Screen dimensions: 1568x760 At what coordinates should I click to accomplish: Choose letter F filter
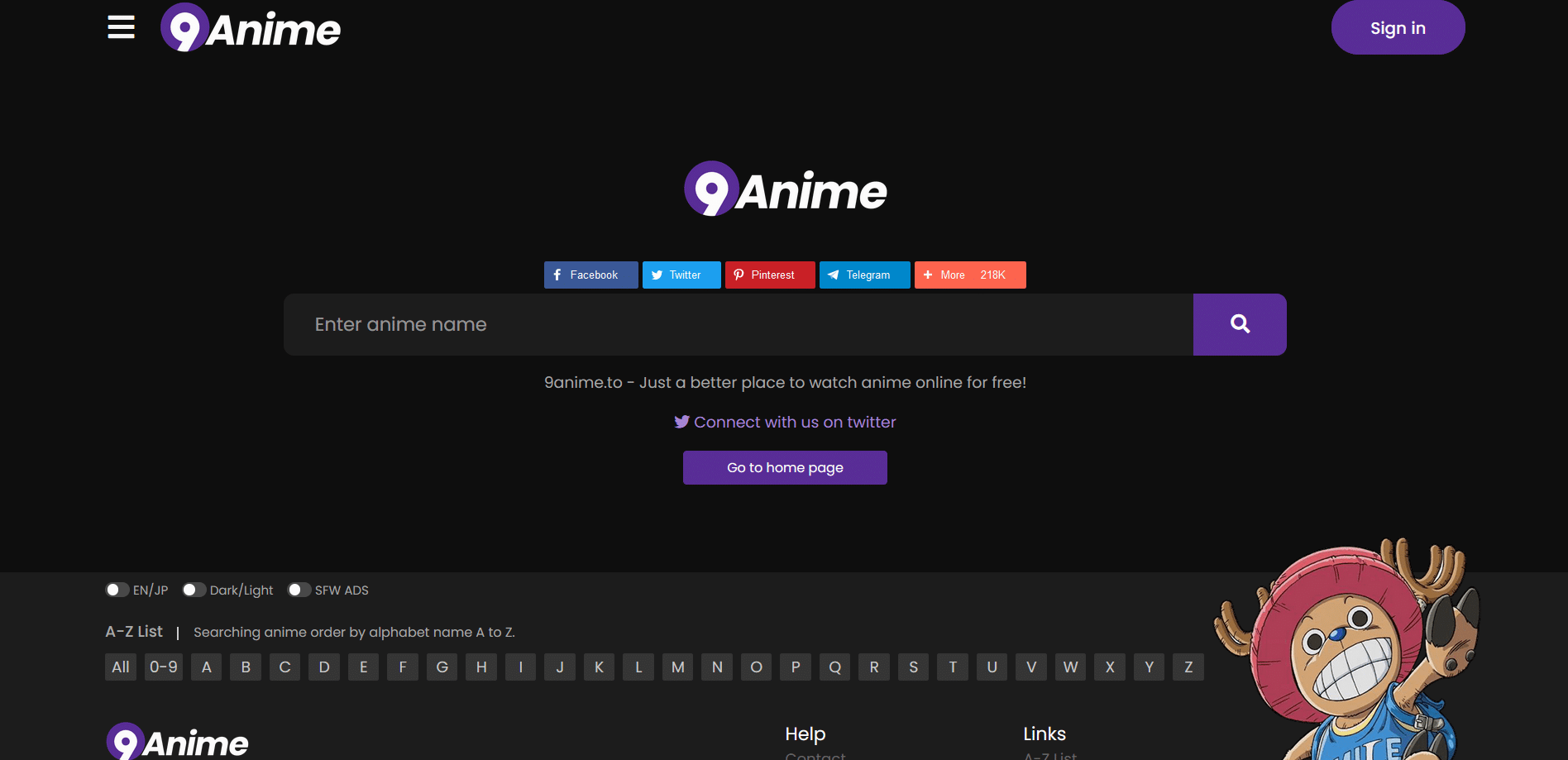coord(403,667)
